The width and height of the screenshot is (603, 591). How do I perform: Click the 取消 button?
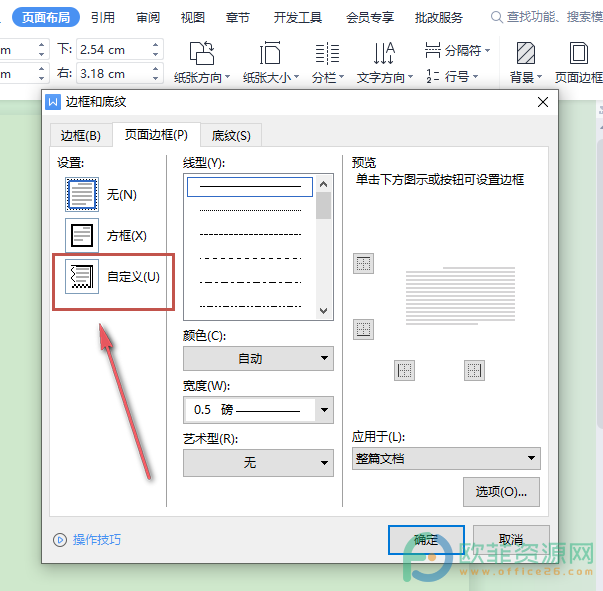coord(511,540)
